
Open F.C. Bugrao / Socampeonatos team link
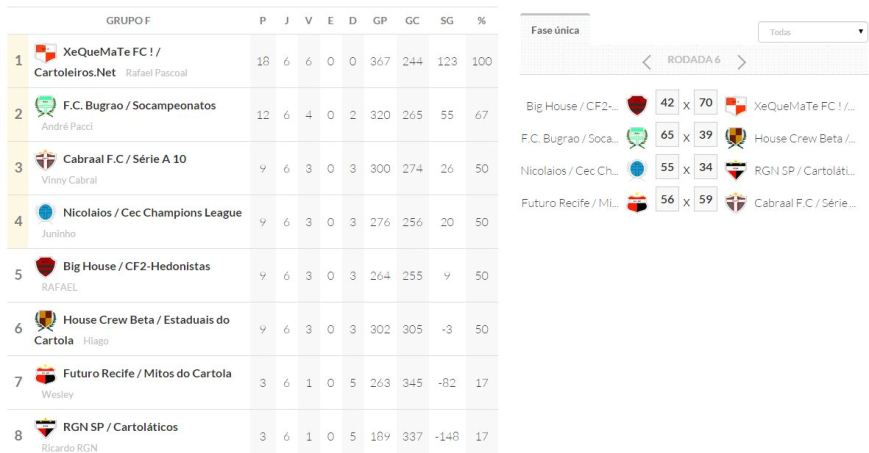[x=139, y=105]
